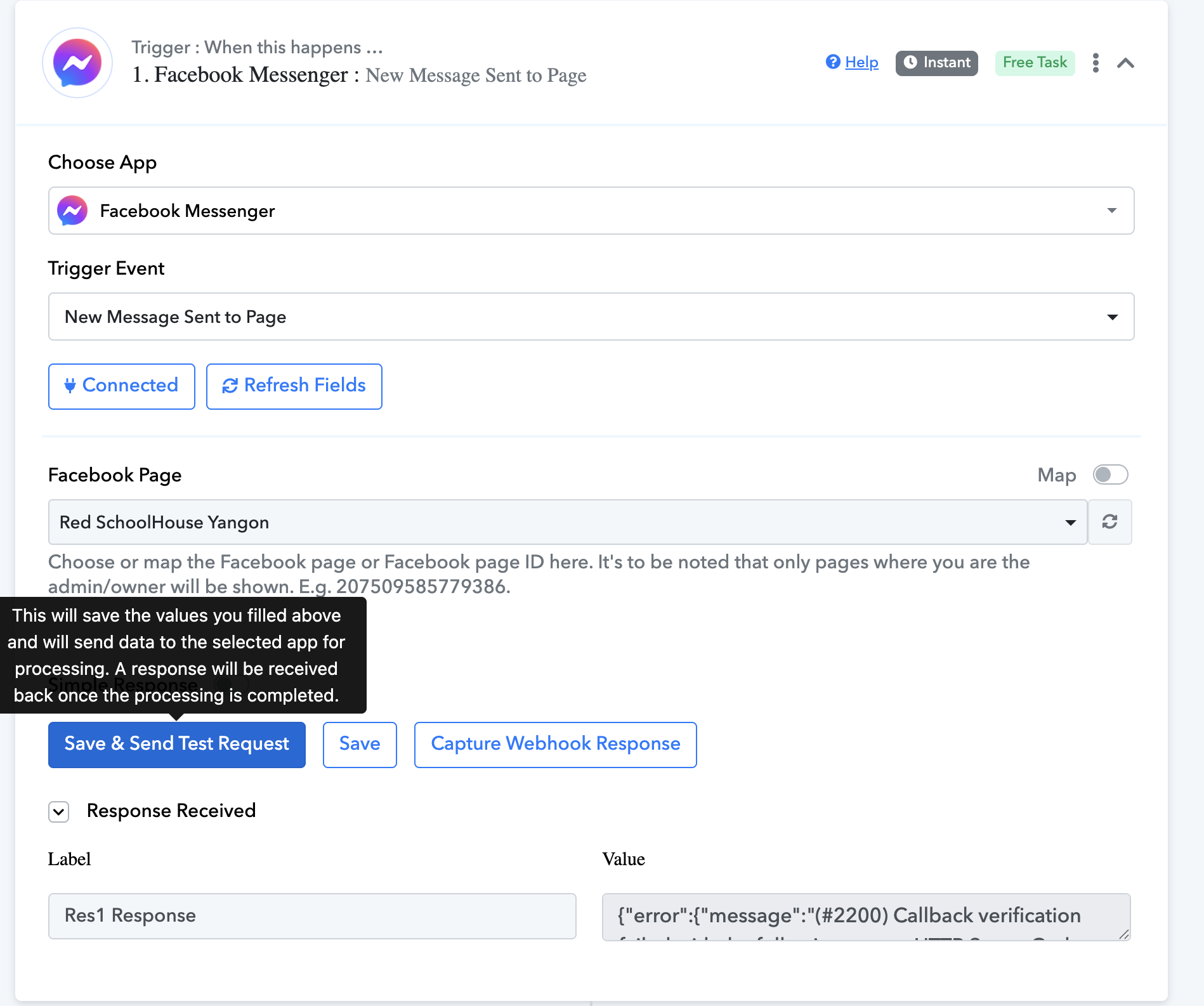This screenshot has height=1006, width=1204.
Task: Click the Instant clock badge
Action: click(x=936, y=63)
